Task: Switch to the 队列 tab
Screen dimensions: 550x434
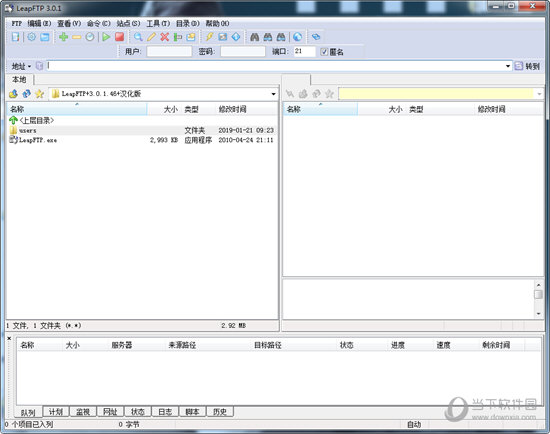Action: pyautogui.click(x=28, y=412)
